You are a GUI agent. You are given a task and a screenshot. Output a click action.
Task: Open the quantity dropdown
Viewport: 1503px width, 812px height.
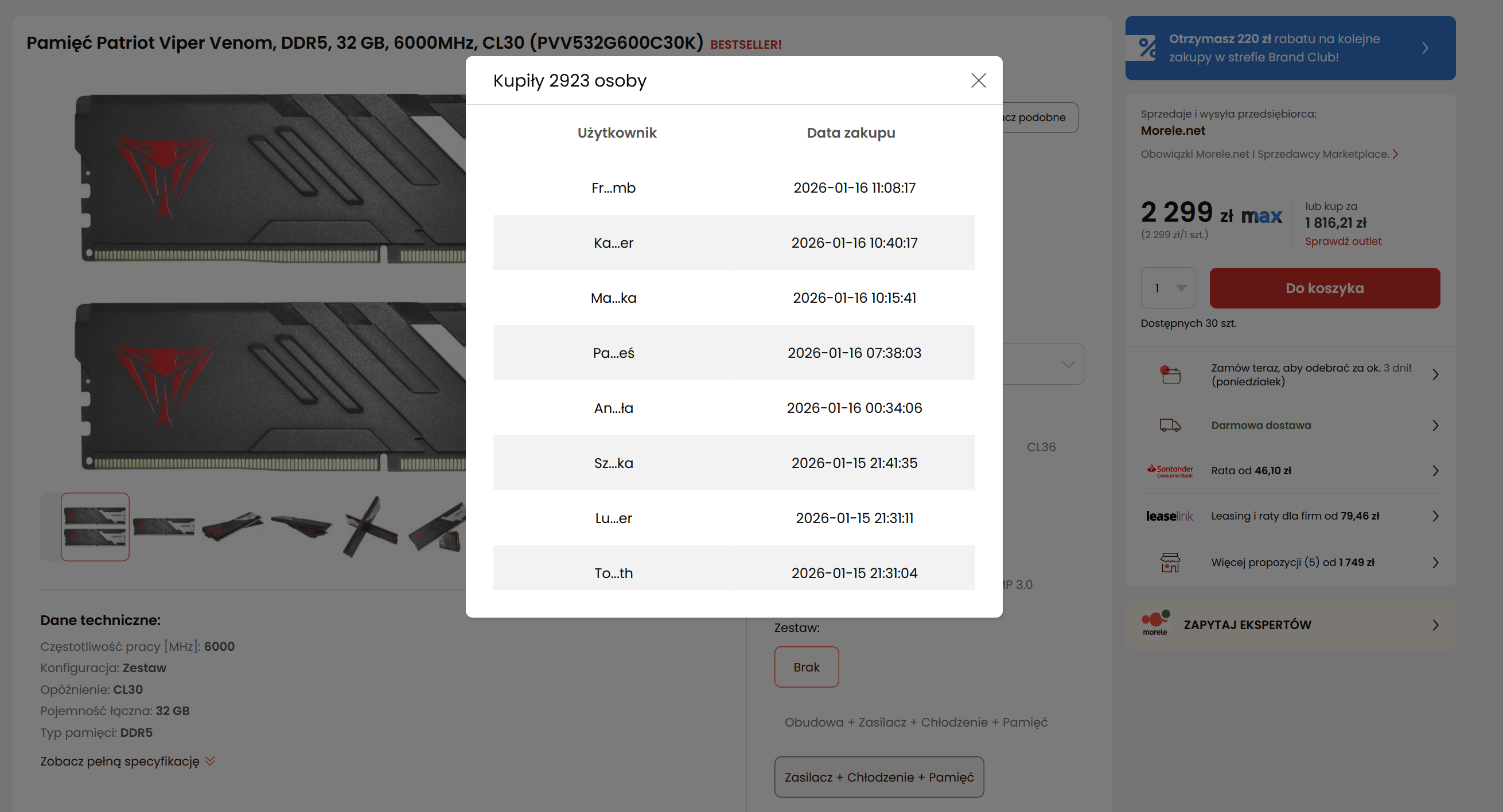tap(1168, 288)
